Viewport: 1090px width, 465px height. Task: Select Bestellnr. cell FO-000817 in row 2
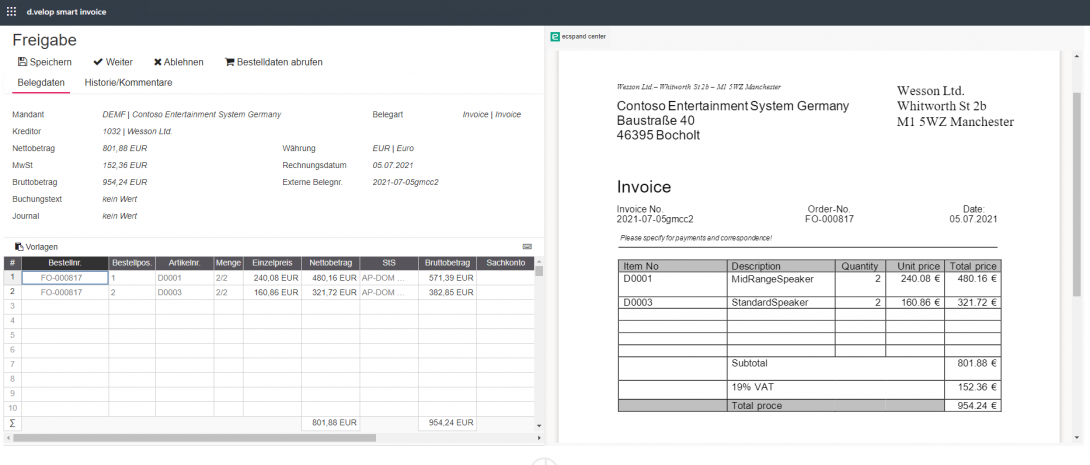pyautogui.click(x=65, y=293)
